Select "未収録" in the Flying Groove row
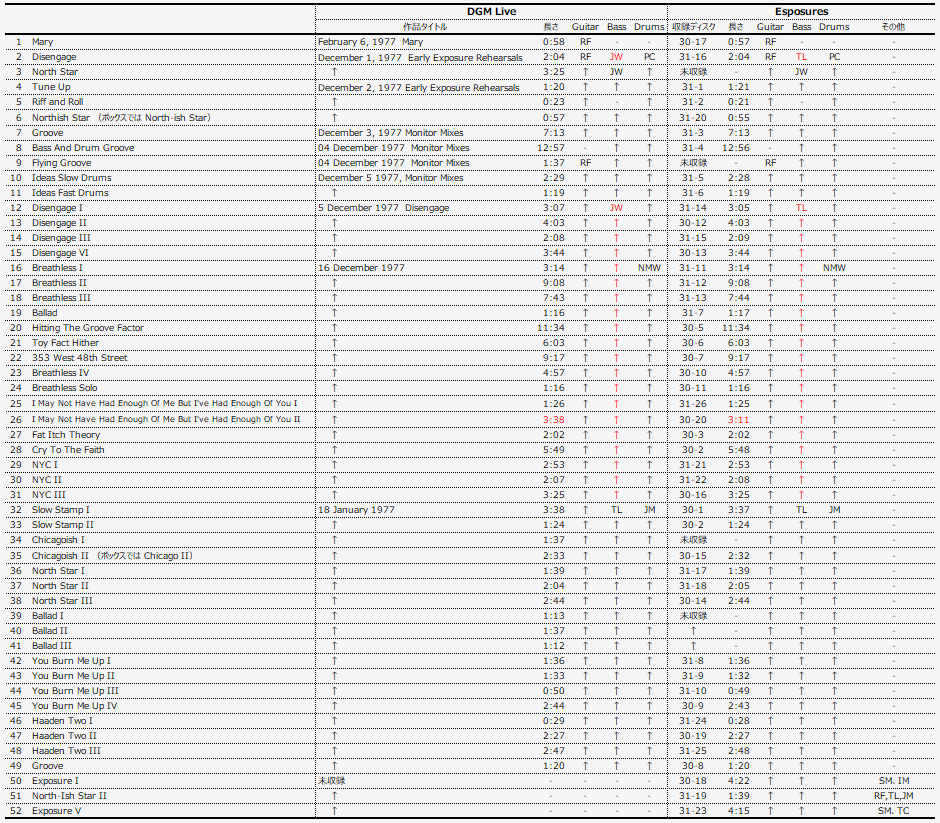940x823 pixels. (693, 162)
